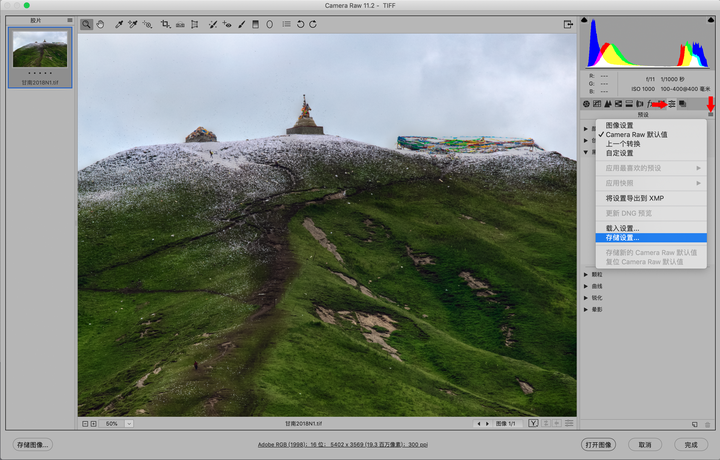Open the Presets panel tab icon

[x=672, y=104]
